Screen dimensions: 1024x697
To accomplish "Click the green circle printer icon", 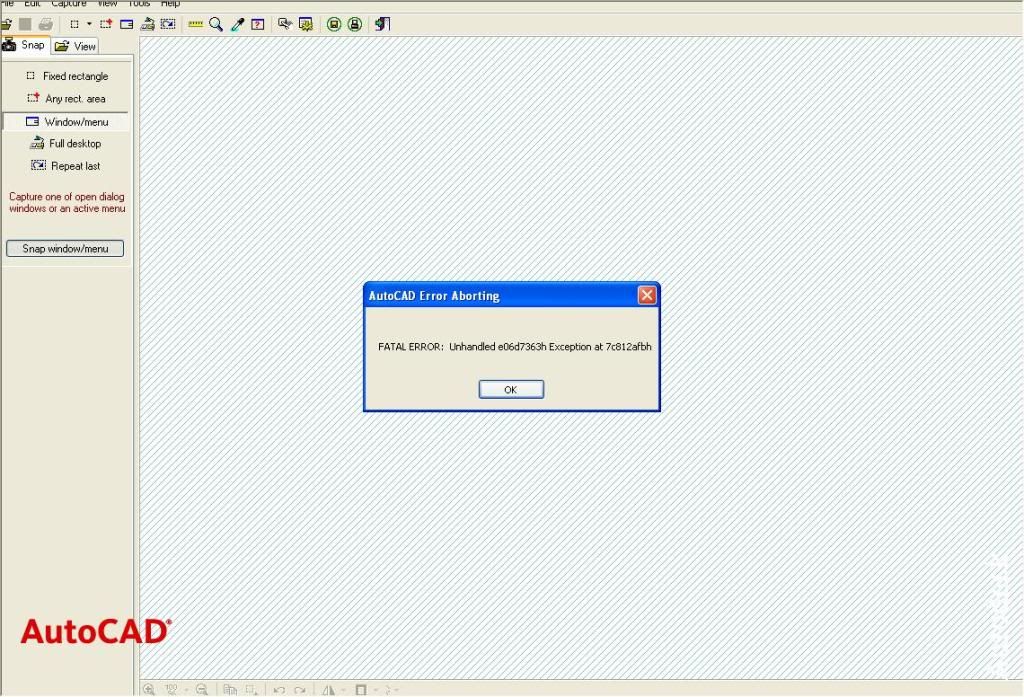I will click(x=355, y=25).
